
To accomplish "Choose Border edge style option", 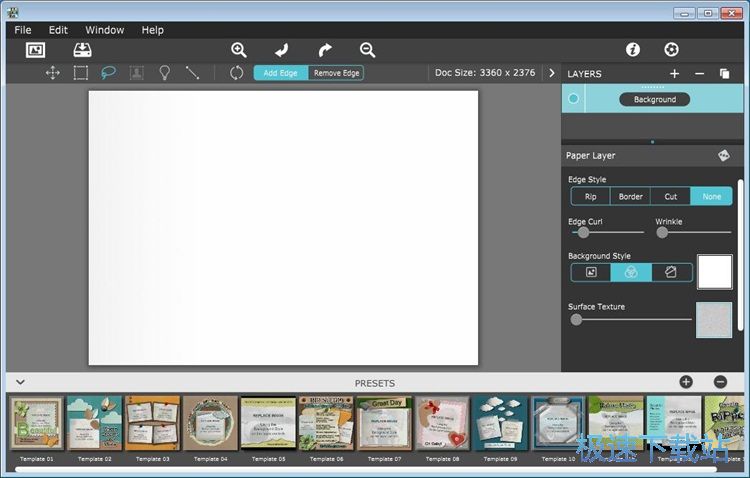I will click(x=630, y=197).
